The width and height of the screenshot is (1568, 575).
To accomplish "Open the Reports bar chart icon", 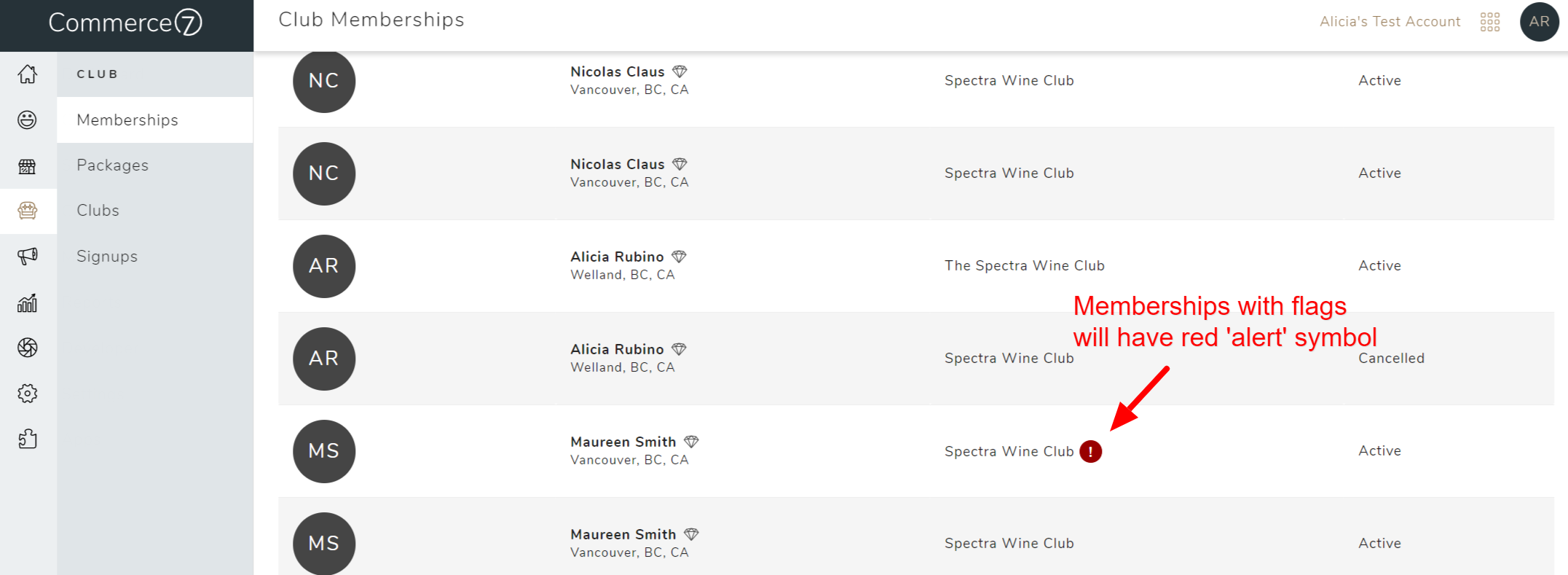I will click(x=28, y=302).
